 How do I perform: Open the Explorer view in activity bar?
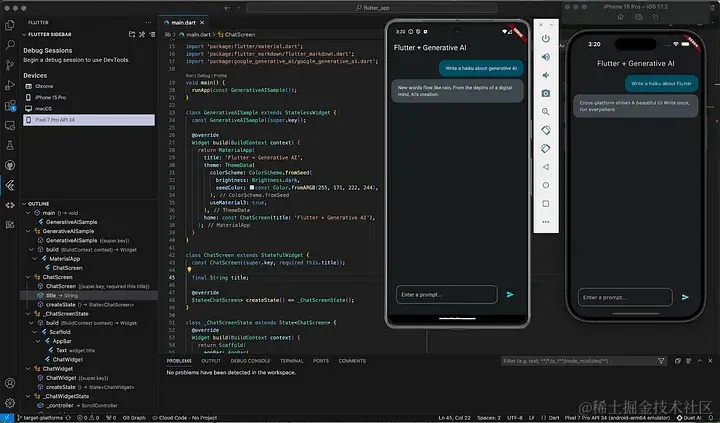10,25
